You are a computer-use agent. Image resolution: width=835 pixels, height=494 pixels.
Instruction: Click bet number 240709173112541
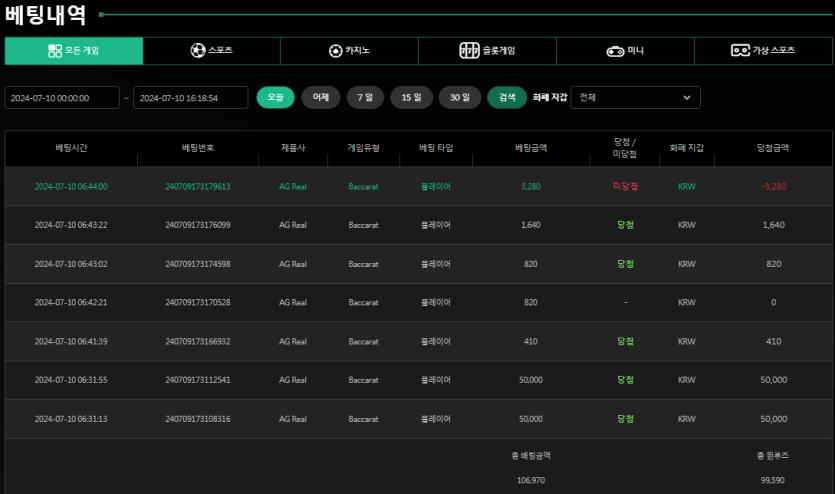(198, 380)
